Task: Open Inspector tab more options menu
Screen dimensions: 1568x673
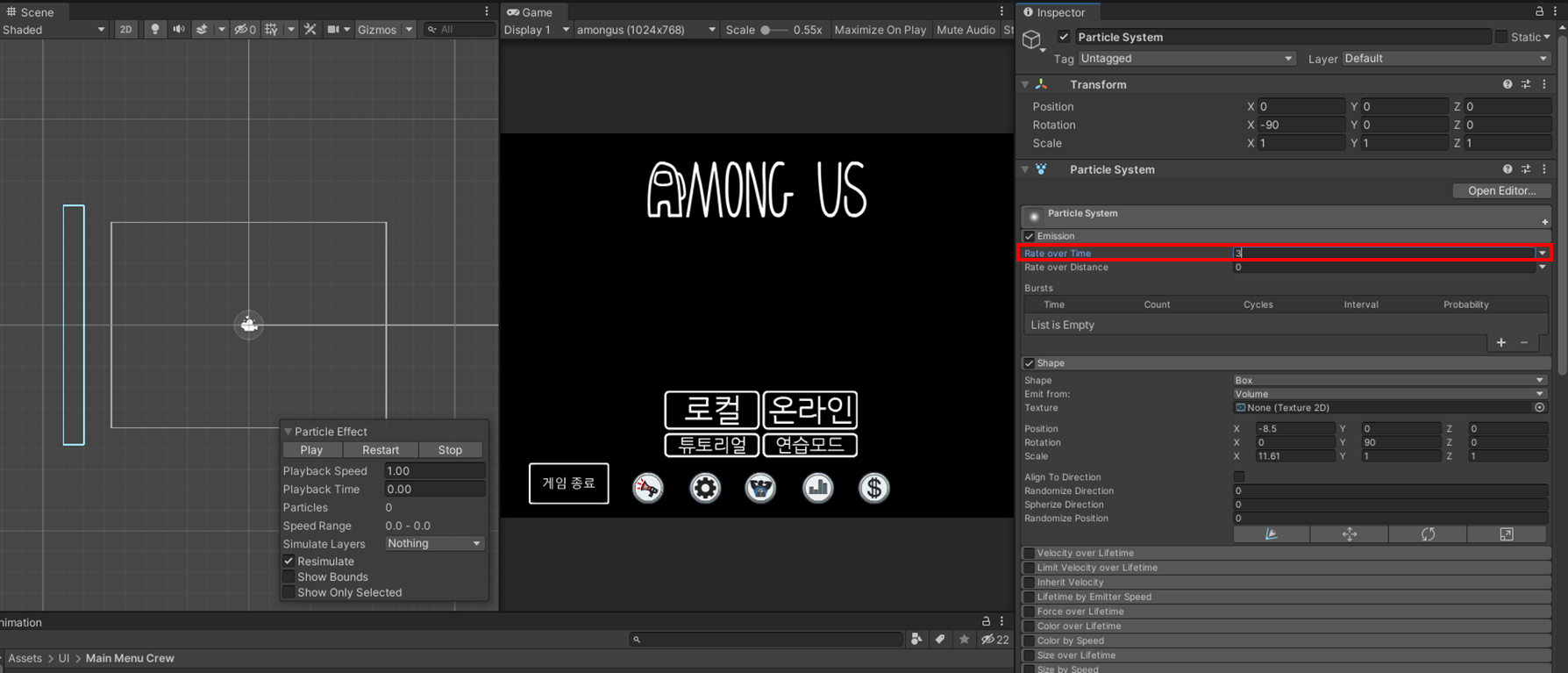Action: click(x=1557, y=11)
